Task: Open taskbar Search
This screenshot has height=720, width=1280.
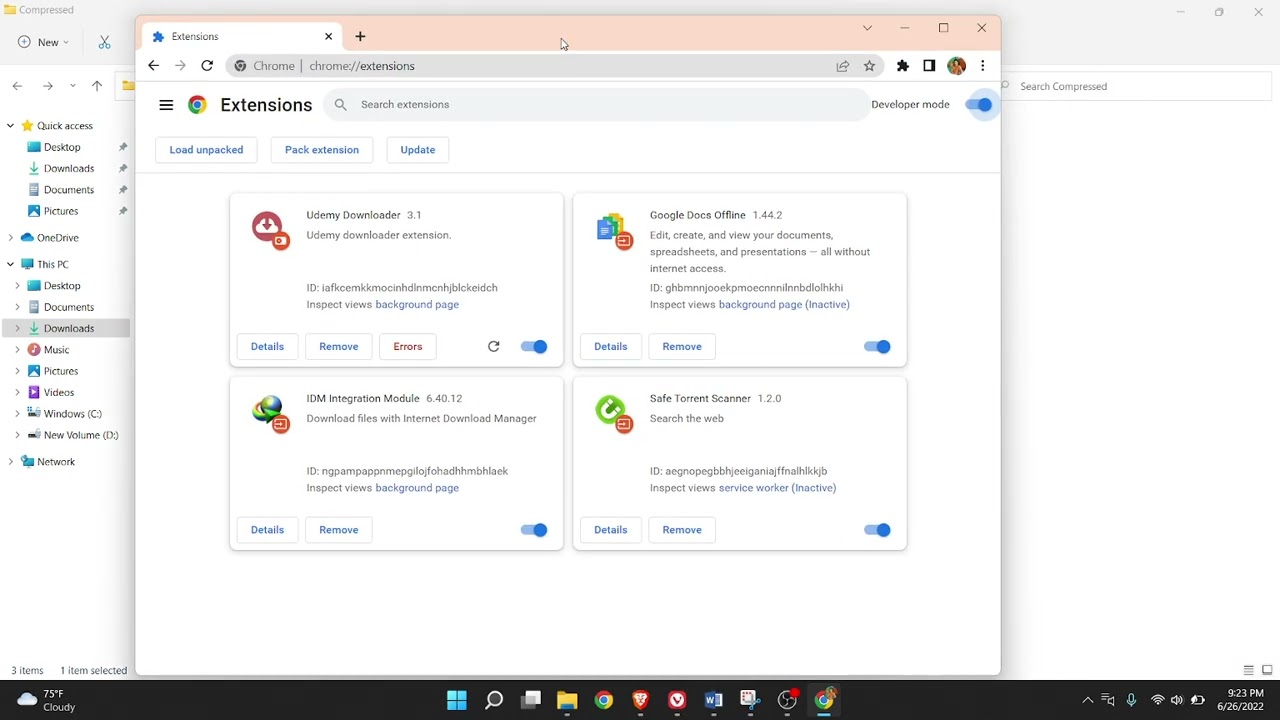Action: pyautogui.click(x=494, y=700)
